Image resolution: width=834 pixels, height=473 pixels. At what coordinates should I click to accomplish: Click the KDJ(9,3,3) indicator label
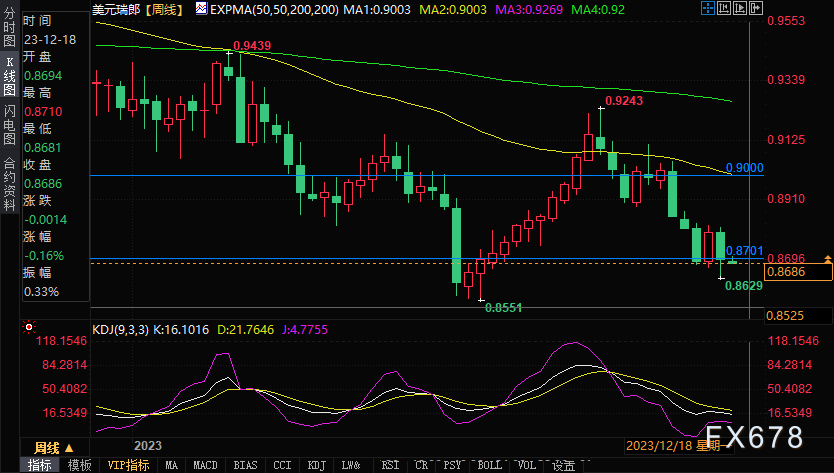pyautogui.click(x=122, y=327)
